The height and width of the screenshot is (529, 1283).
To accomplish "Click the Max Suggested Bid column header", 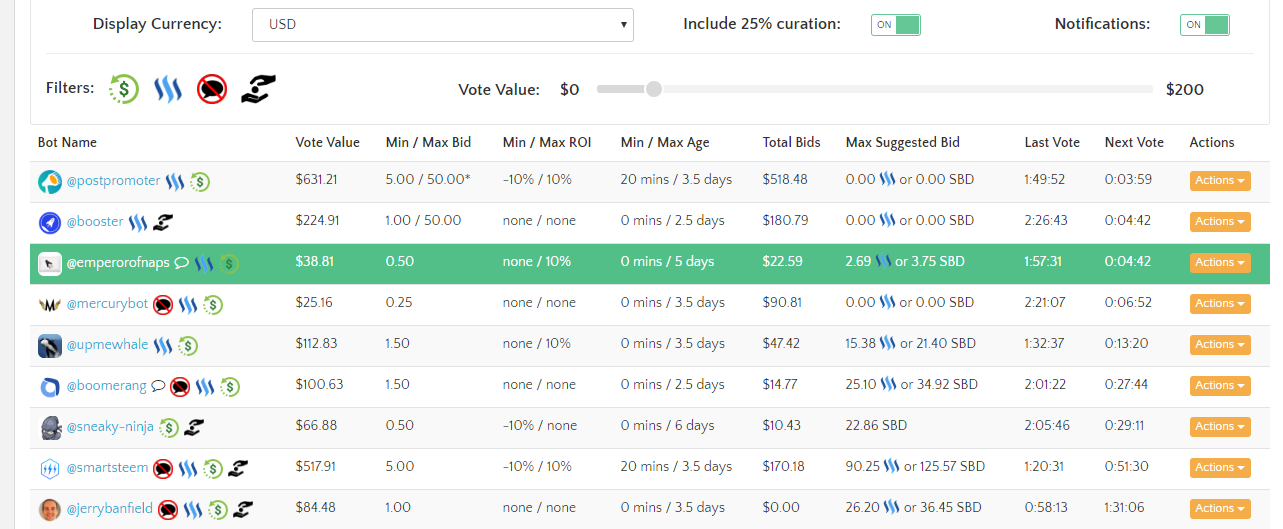I will coord(903,143).
